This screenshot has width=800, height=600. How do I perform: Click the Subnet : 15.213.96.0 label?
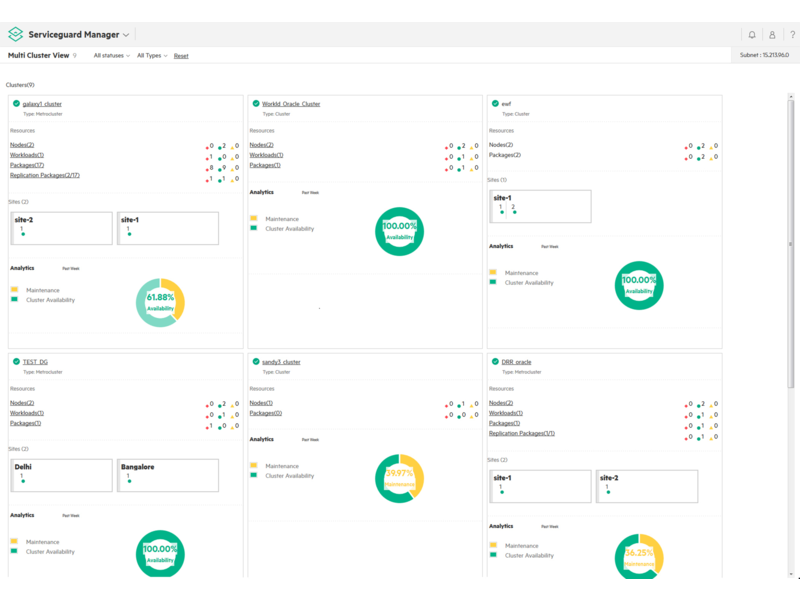pos(764,55)
